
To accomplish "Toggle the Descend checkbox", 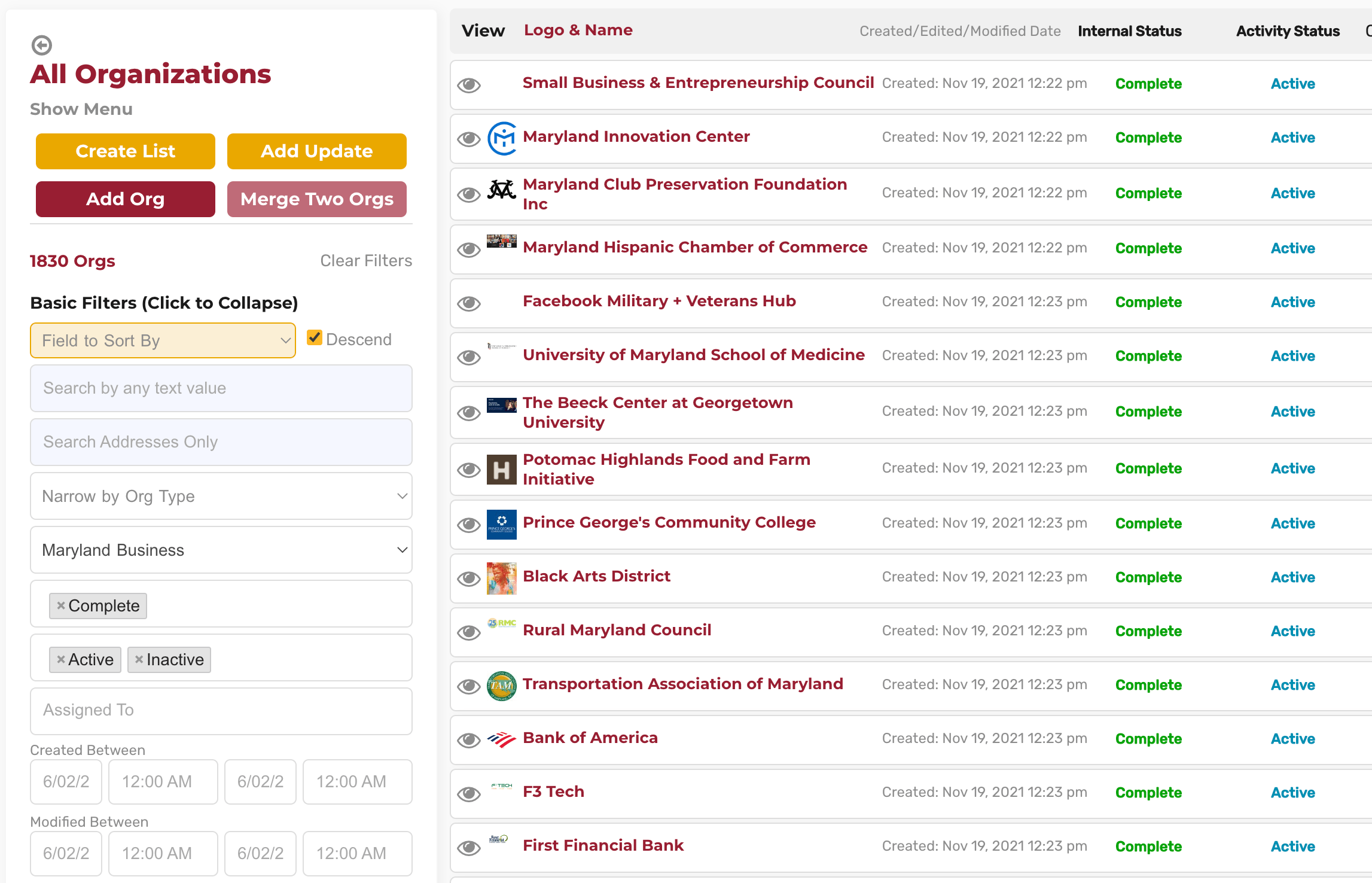I will [x=315, y=338].
